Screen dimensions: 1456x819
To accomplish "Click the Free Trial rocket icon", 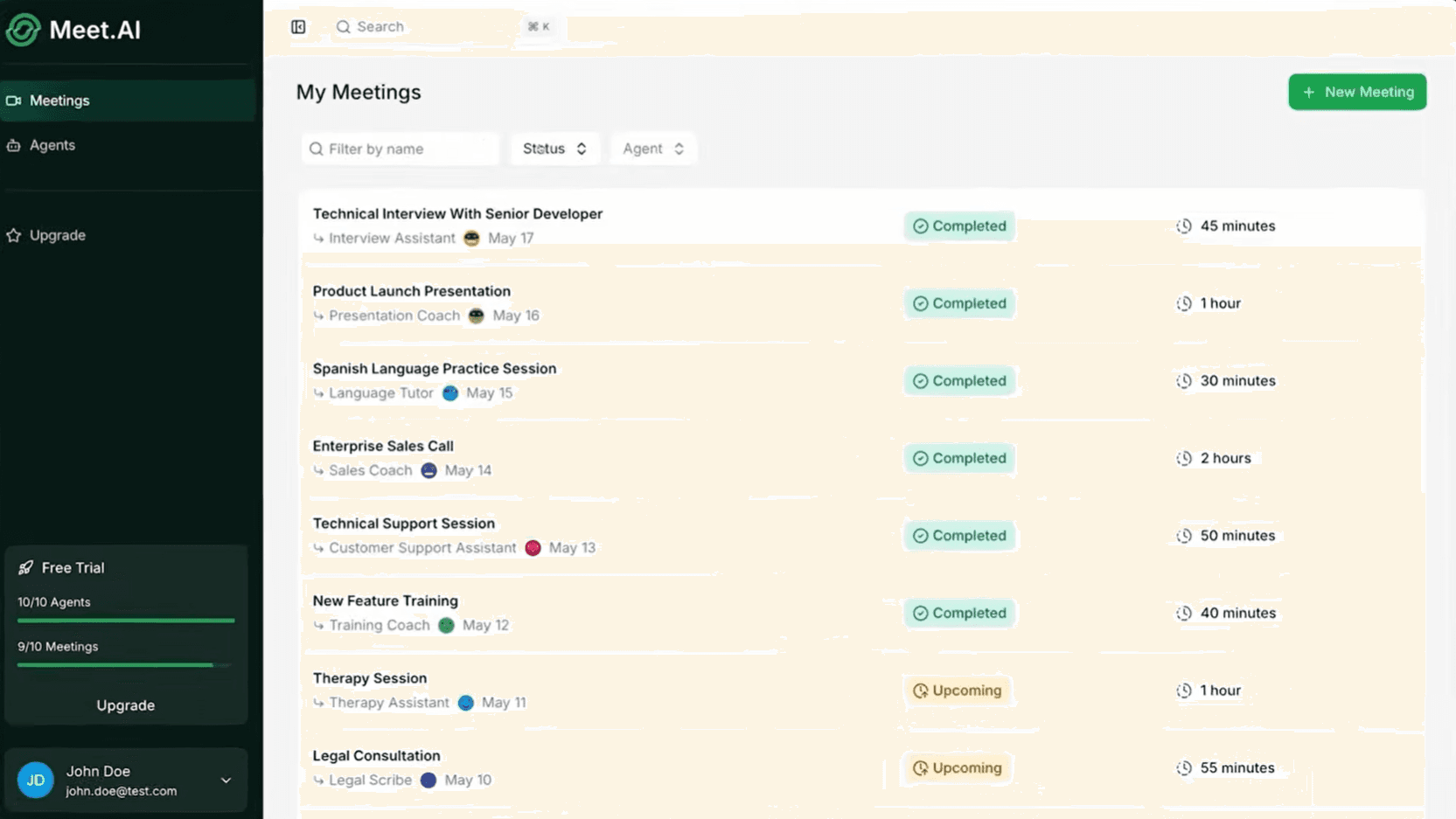I will 25,568.
